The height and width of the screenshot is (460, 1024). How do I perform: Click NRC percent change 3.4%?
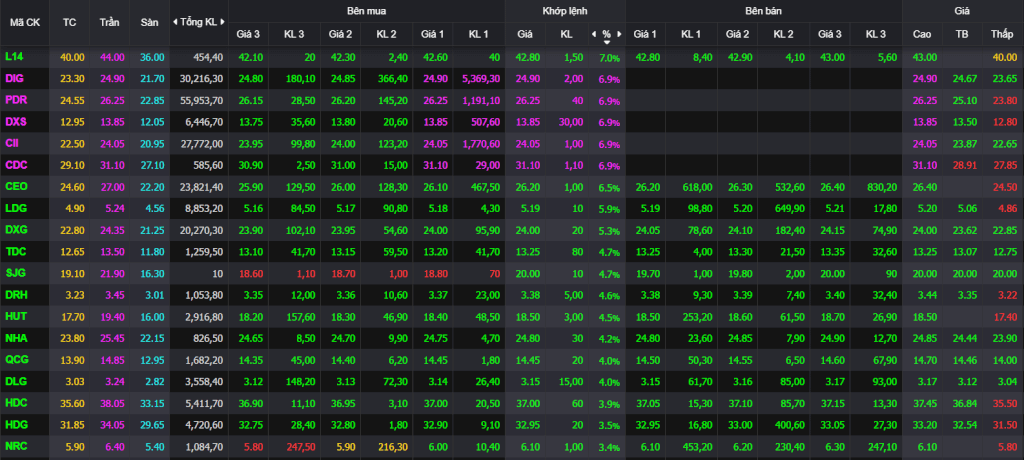[x=607, y=448]
